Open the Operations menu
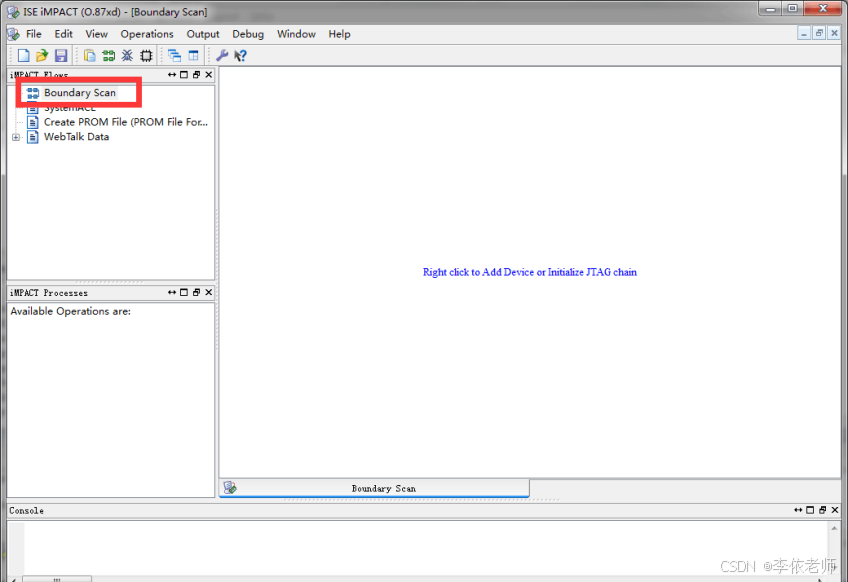 (147, 34)
